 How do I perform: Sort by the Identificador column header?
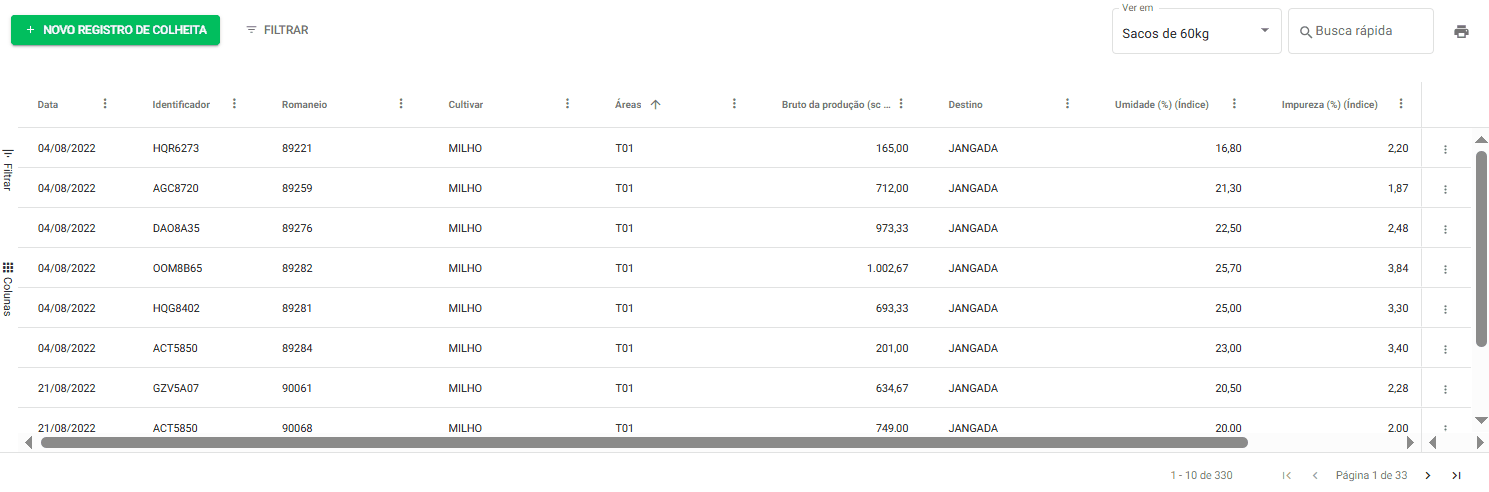tap(181, 104)
